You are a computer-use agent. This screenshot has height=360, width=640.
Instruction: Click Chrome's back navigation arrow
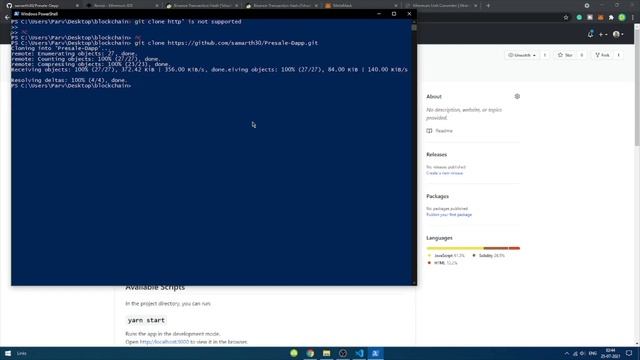pos(7,18)
